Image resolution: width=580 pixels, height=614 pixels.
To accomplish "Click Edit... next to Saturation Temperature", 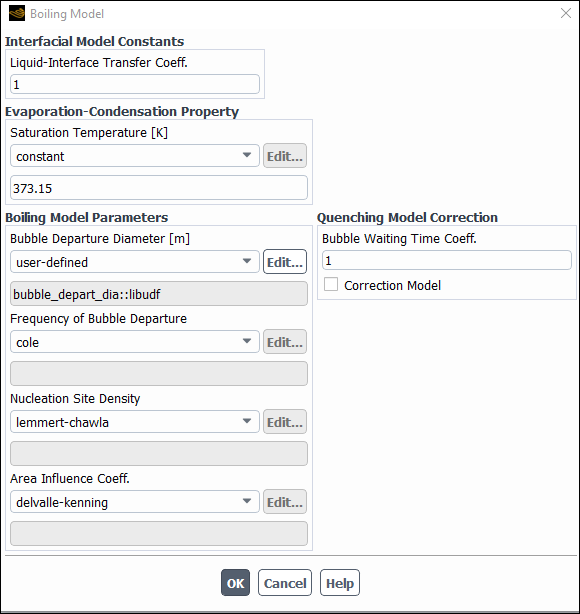I will pyautogui.click(x=285, y=156).
